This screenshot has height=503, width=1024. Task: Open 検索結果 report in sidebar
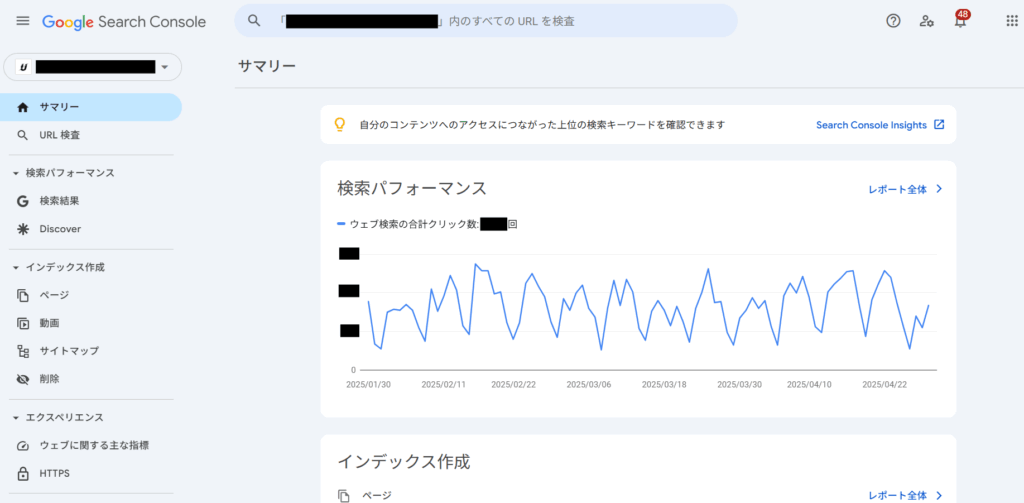click(91, 201)
